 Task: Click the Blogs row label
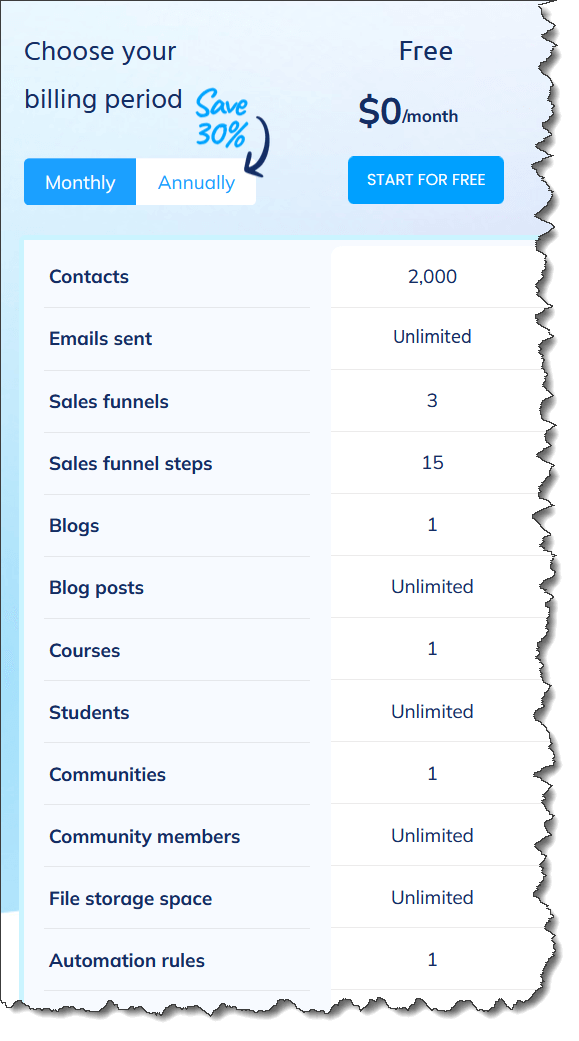pos(74,526)
